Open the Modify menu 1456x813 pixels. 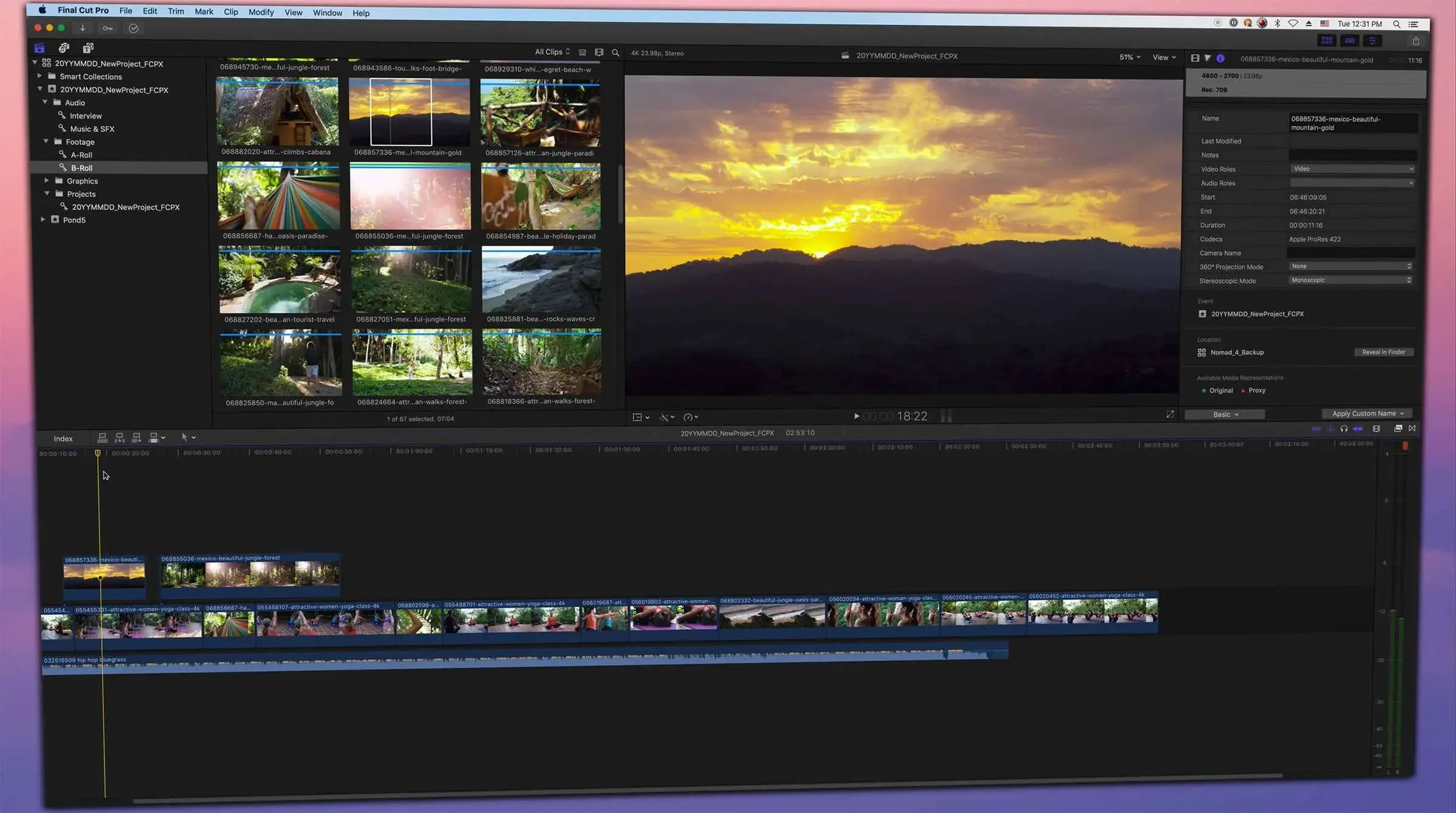click(261, 12)
